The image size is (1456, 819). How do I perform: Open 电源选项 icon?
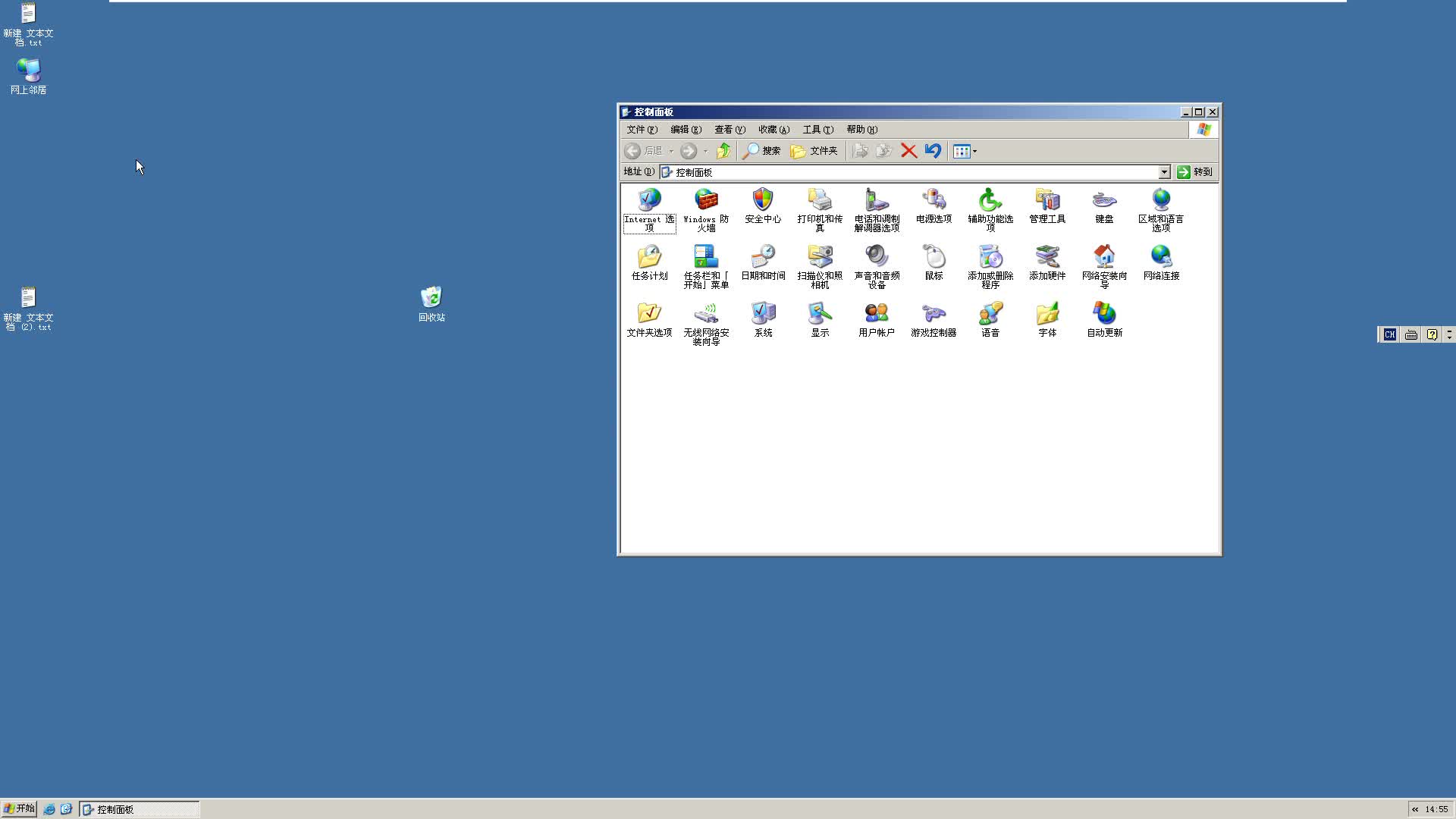click(934, 206)
